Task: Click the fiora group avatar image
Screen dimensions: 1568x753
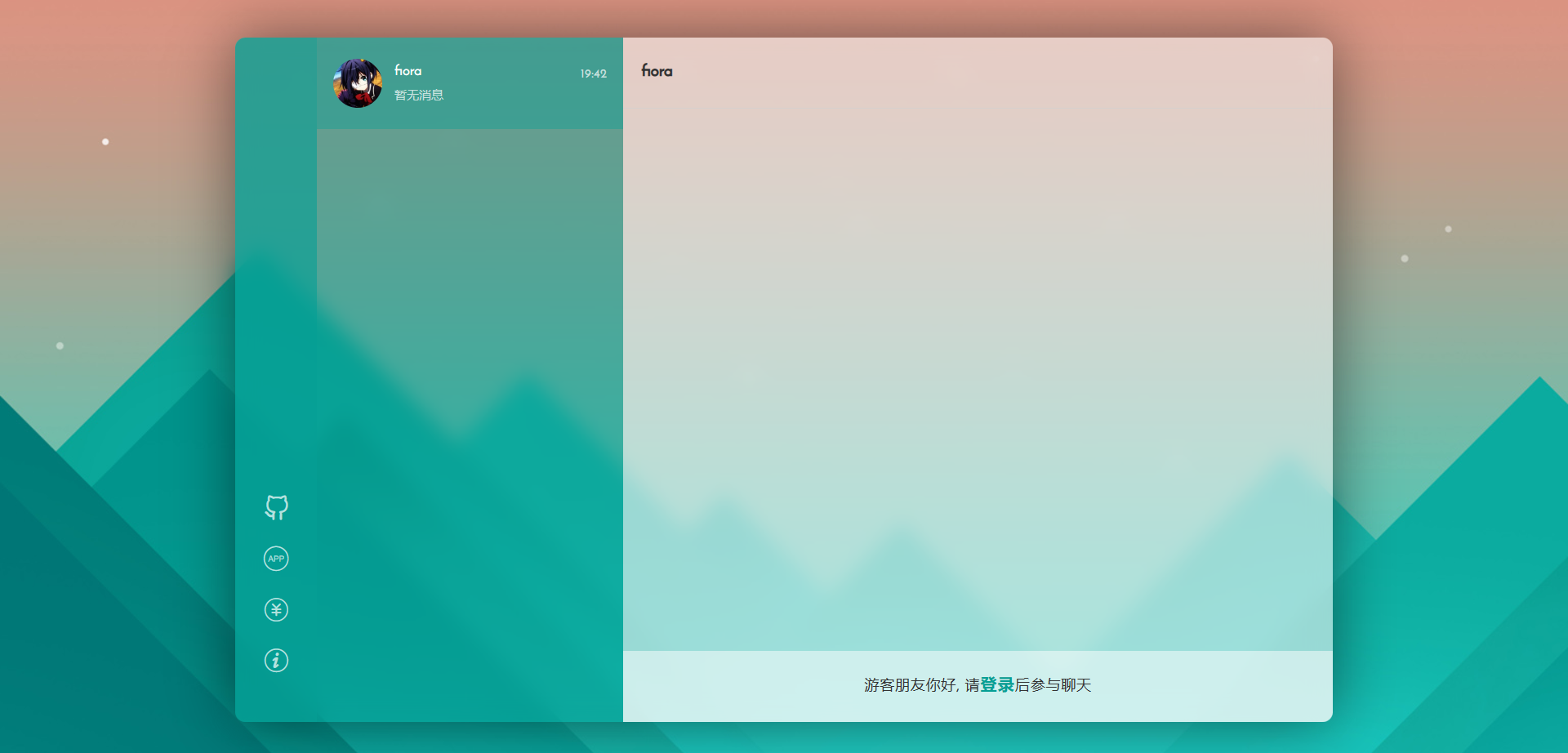Action: click(x=358, y=83)
